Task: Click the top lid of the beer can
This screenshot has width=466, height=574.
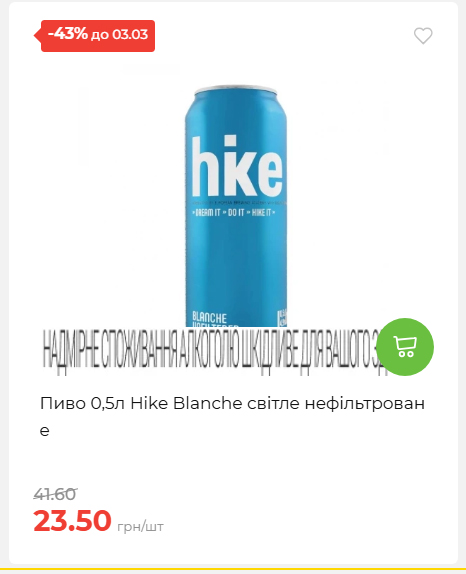Action: 236,89
